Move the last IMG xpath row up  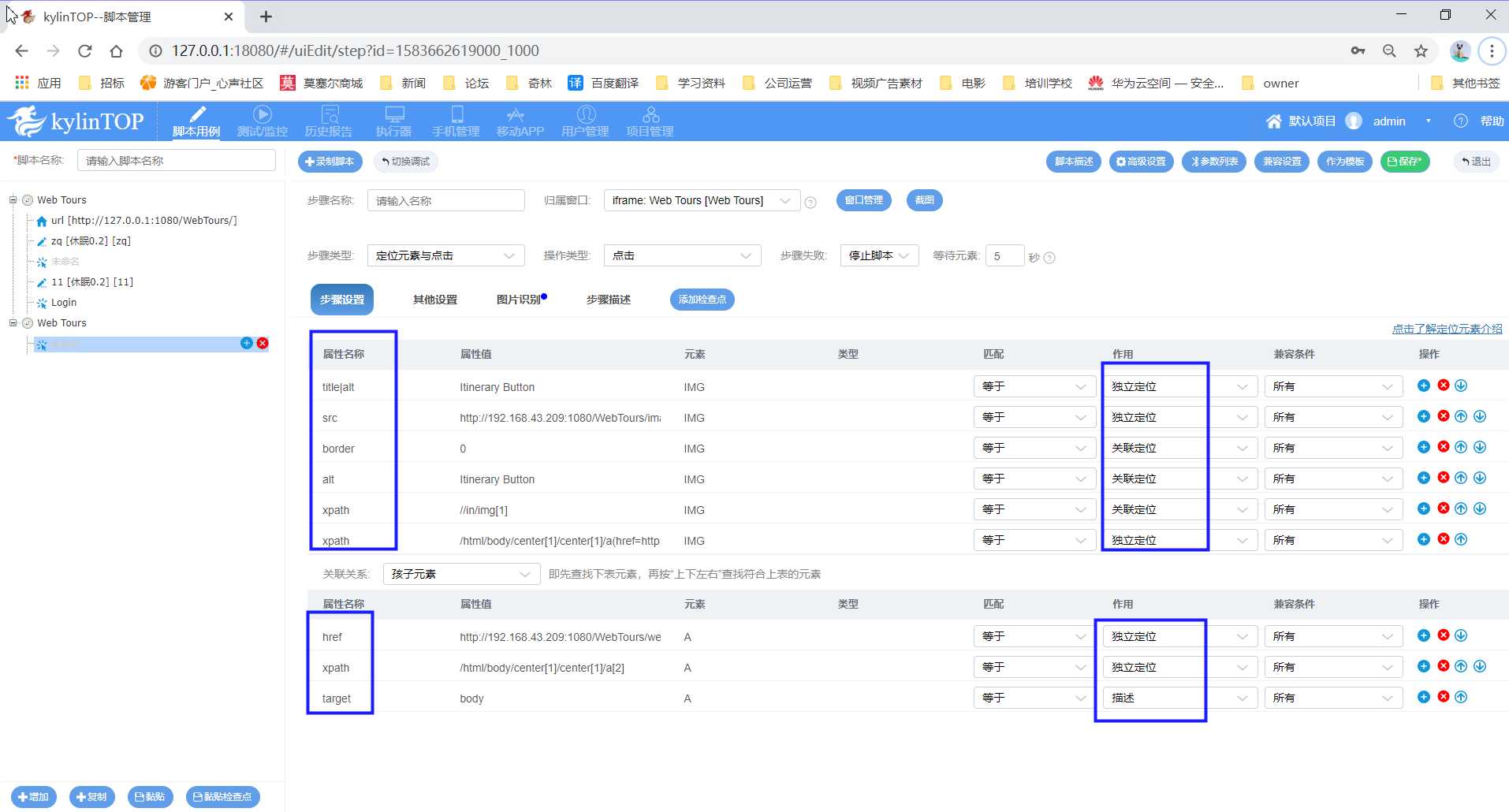[x=1461, y=539]
